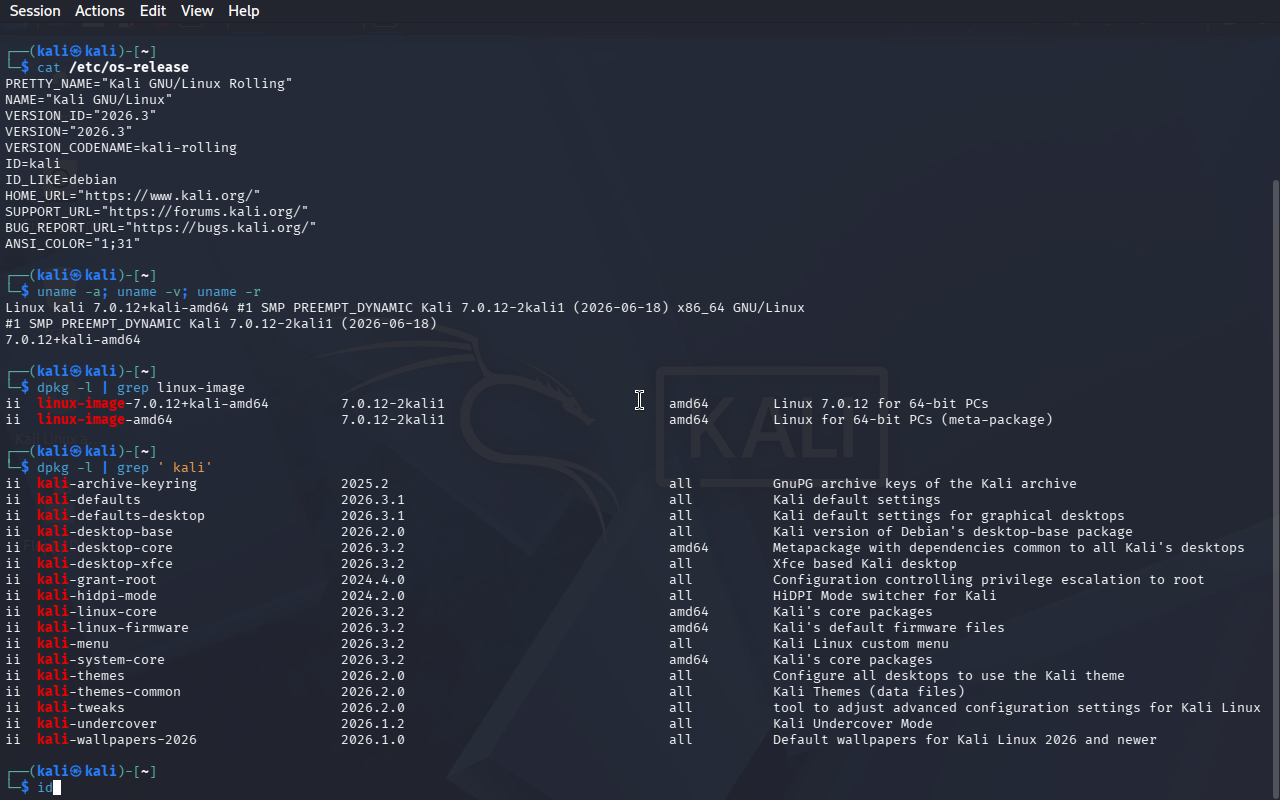
Task: Click the kali-desktop-core package name
Action: pos(105,548)
